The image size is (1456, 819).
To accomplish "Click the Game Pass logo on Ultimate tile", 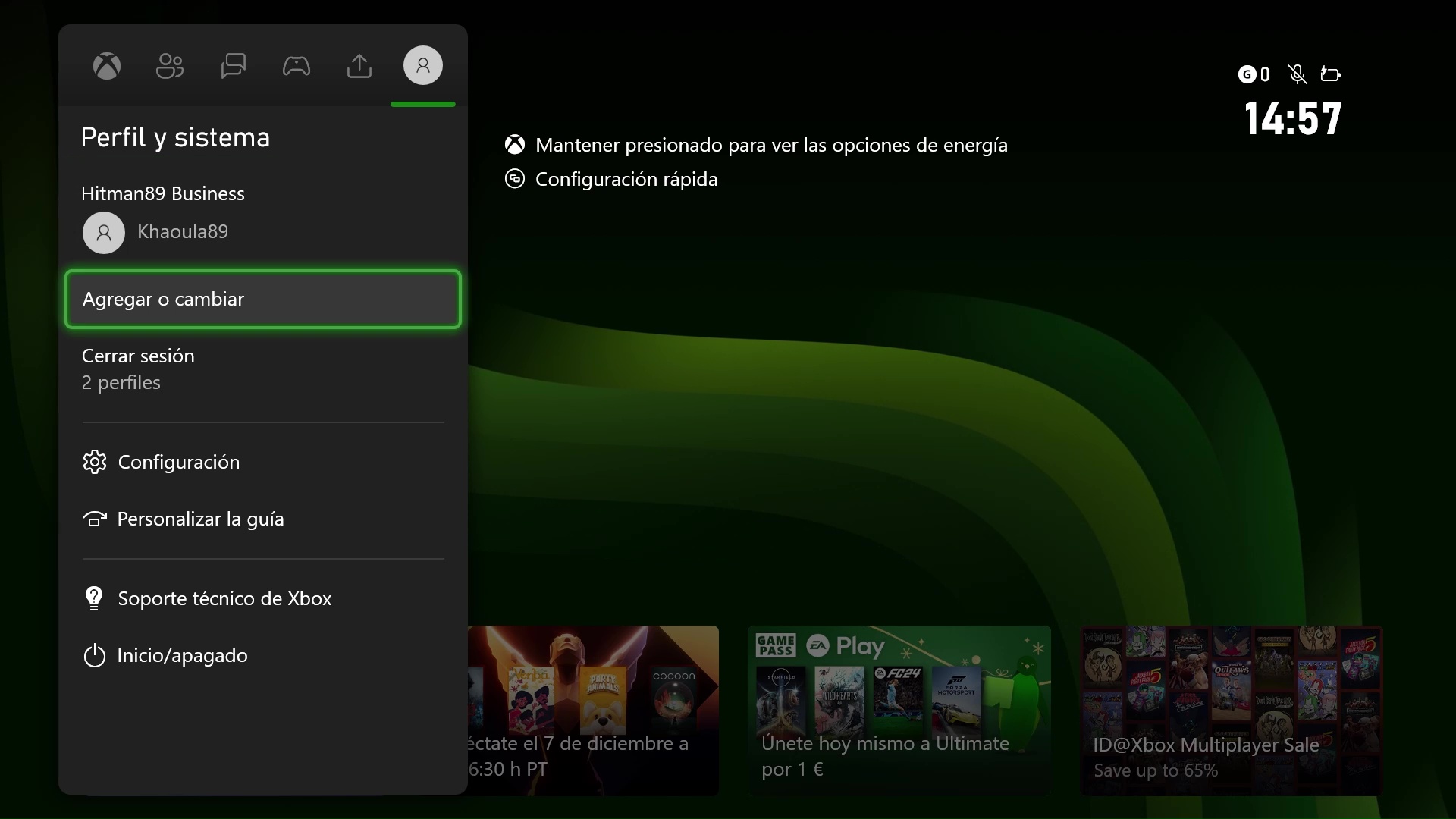I will [776, 645].
